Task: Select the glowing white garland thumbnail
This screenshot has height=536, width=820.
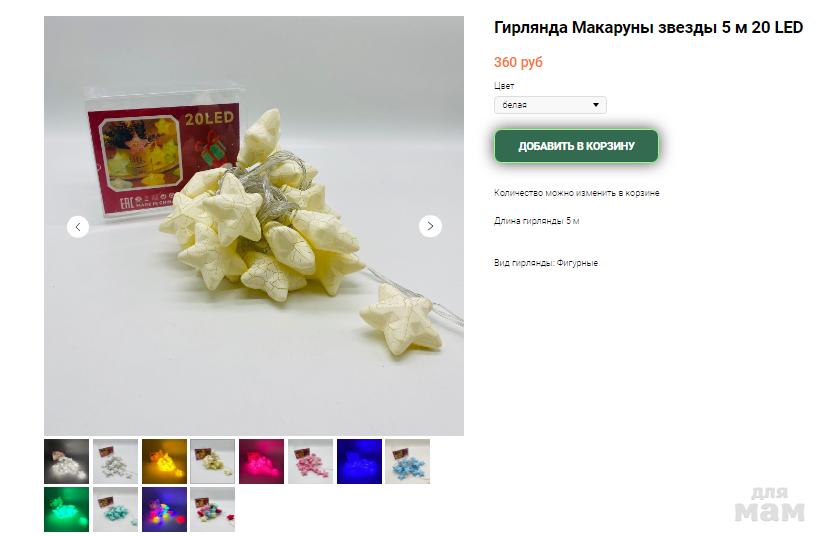Action: coord(66,461)
